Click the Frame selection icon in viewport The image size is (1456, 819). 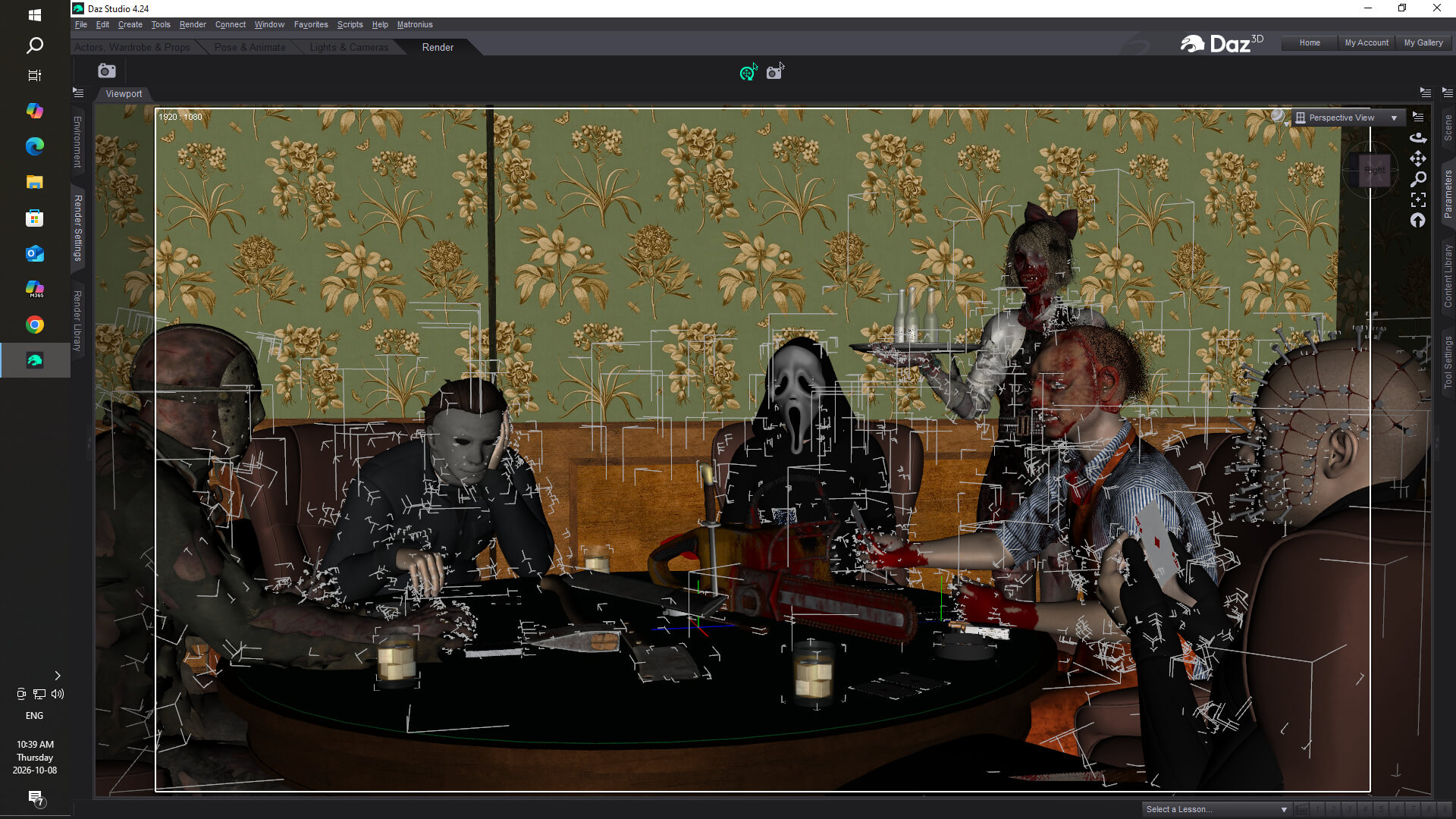point(1418,199)
